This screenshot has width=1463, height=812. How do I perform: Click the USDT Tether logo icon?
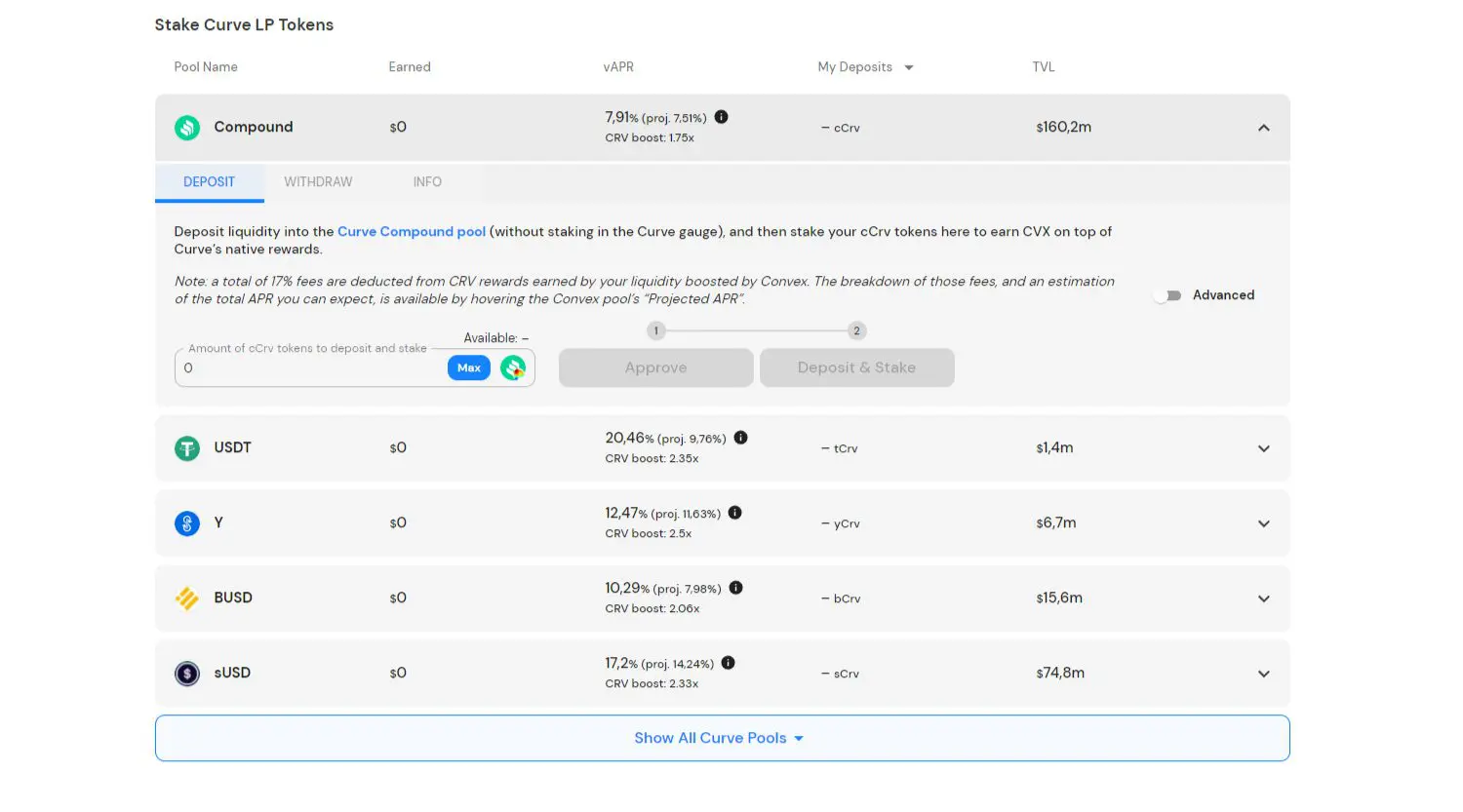187,448
